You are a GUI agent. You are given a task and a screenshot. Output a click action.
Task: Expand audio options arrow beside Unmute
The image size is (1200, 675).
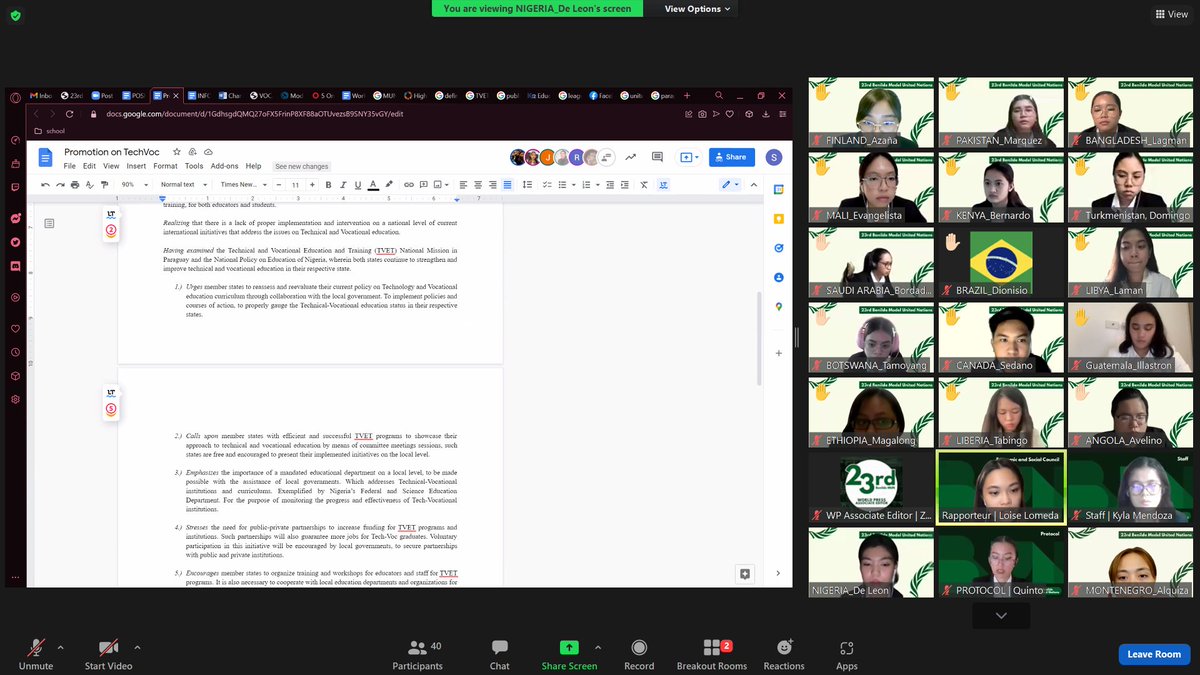click(x=61, y=647)
